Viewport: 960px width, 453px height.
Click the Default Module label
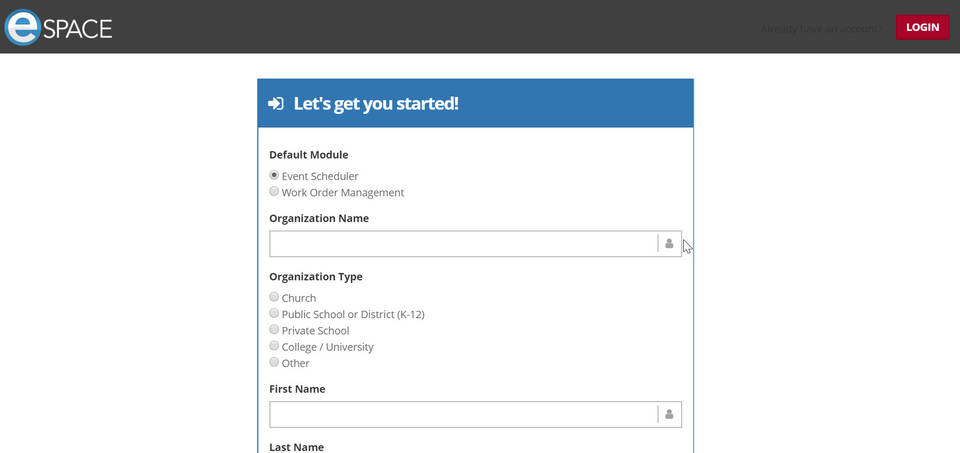pyautogui.click(x=309, y=155)
